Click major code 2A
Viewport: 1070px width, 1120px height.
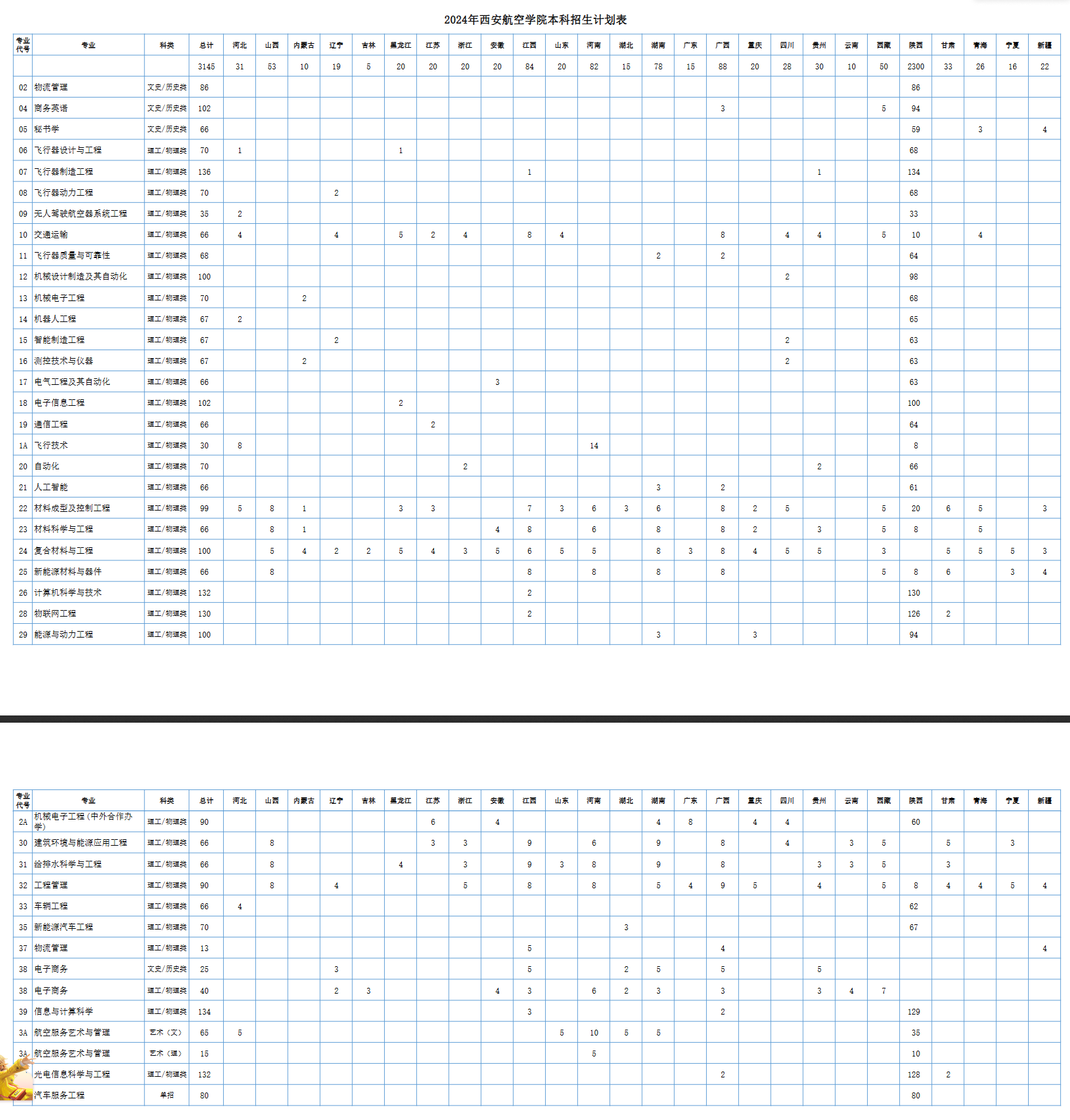[x=23, y=822]
